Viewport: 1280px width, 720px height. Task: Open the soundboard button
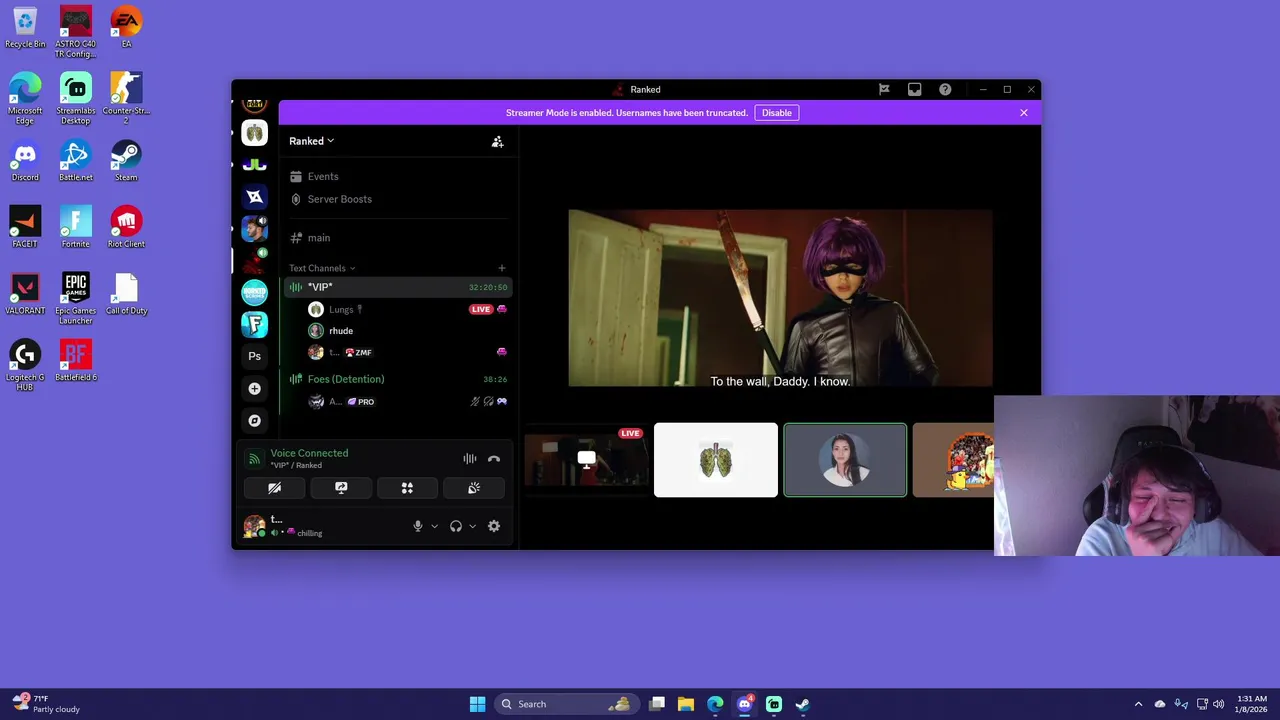pyautogui.click(x=474, y=488)
